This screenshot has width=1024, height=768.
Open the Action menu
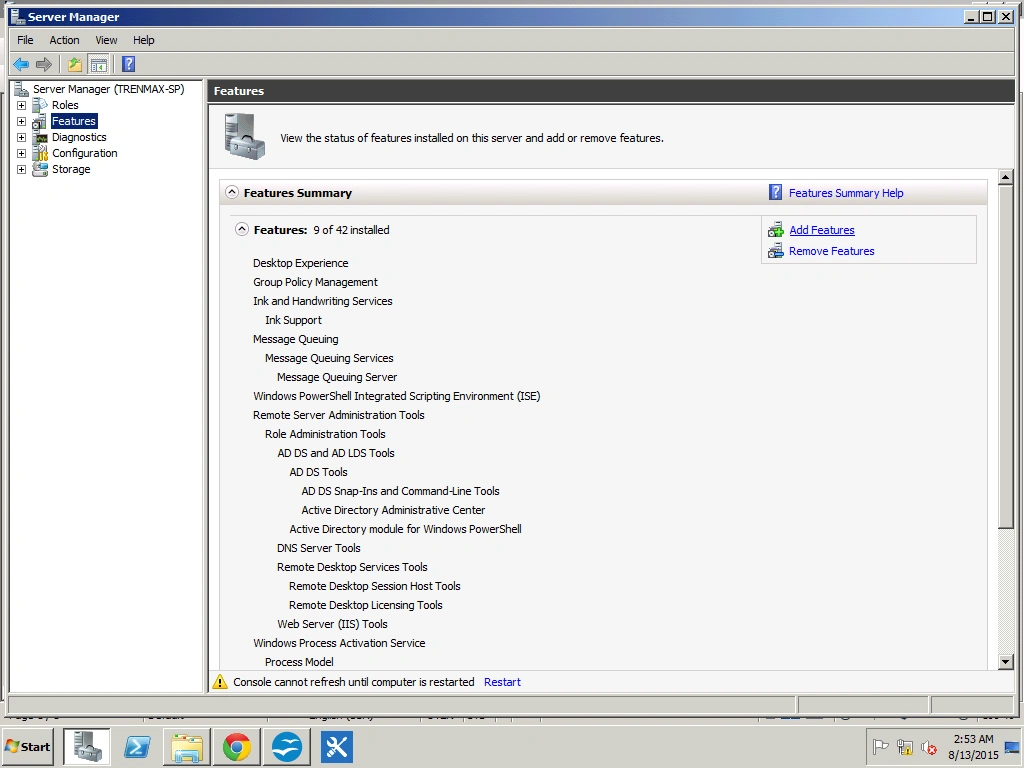point(64,40)
